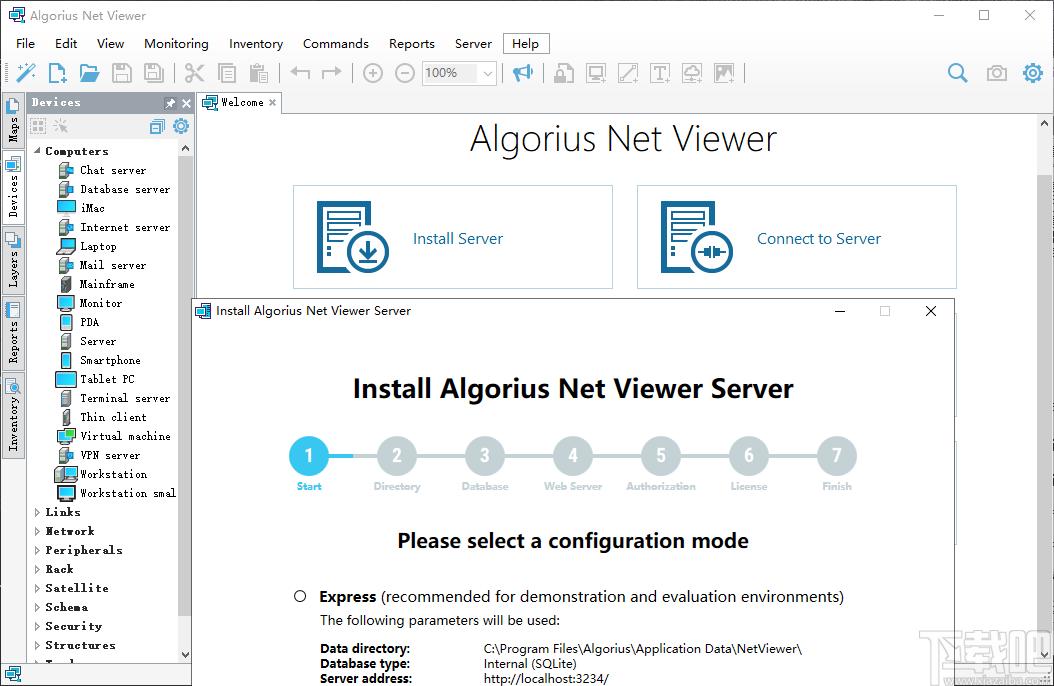Expand the Structures tree group

pyautogui.click(x=37, y=645)
